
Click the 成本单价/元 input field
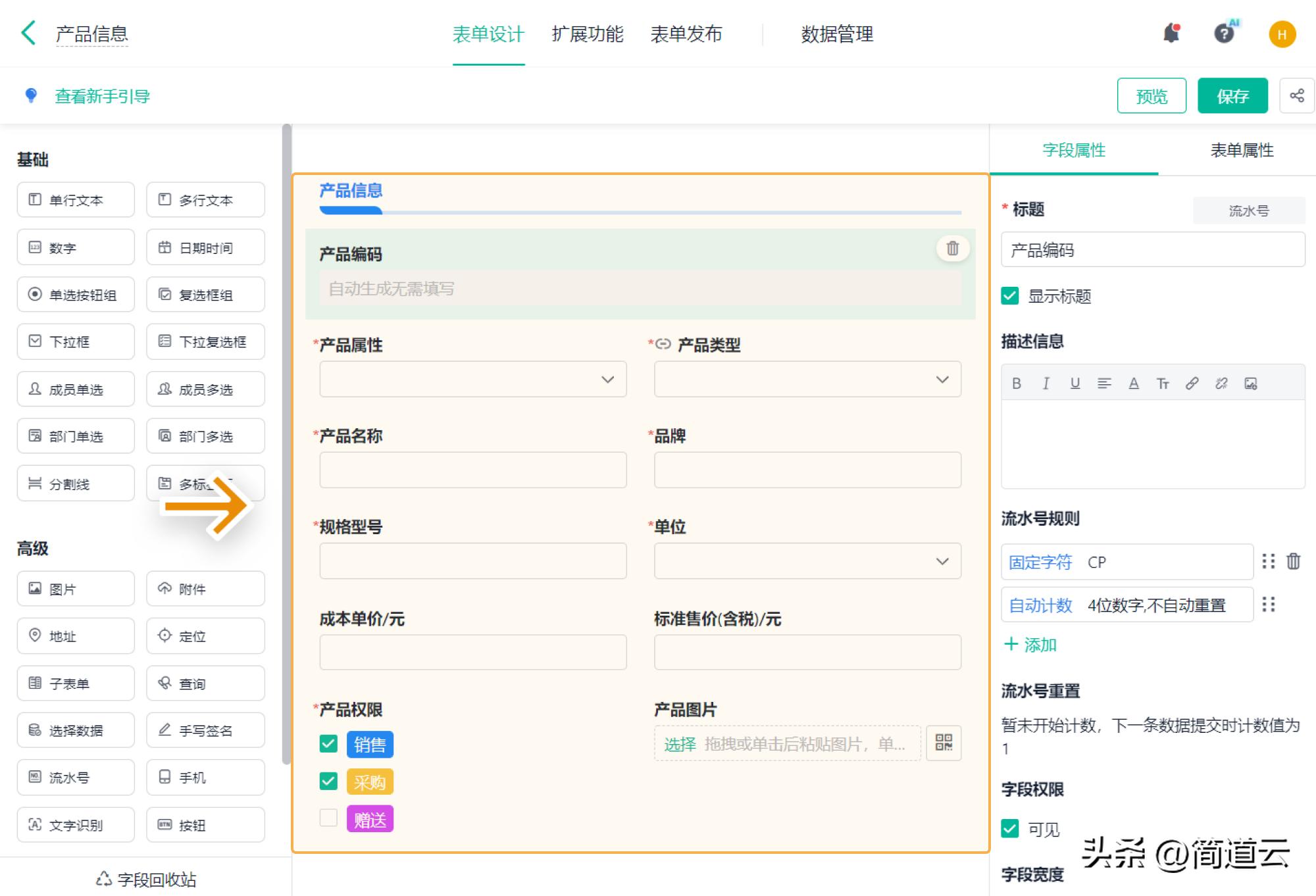472,652
